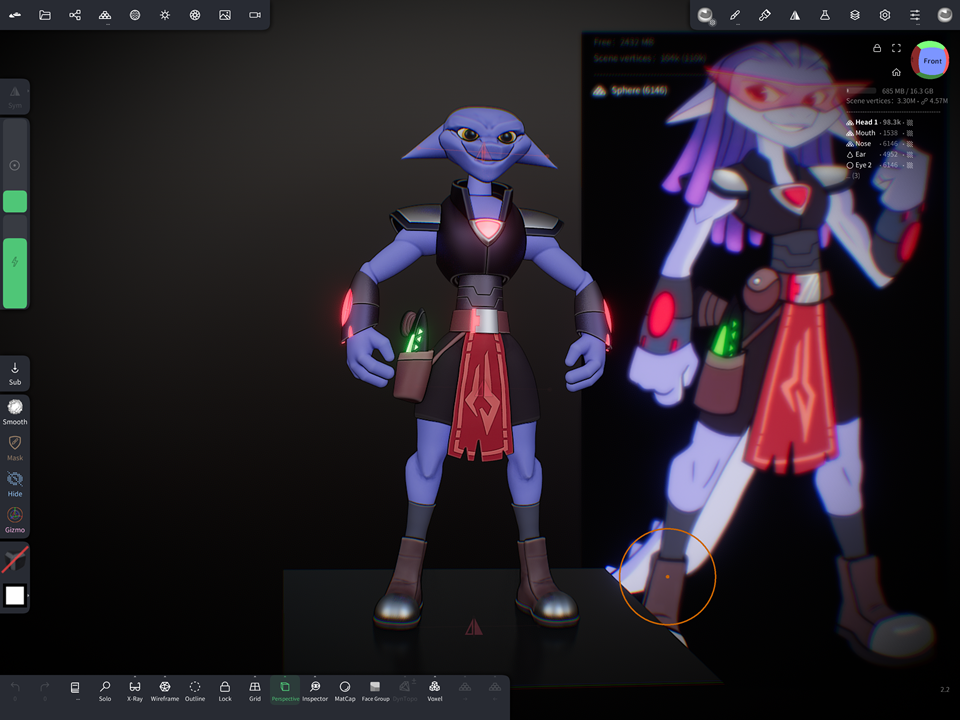The image size is (960, 720).
Task: Reset the camera with the home icon
Action: [x=896, y=72]
